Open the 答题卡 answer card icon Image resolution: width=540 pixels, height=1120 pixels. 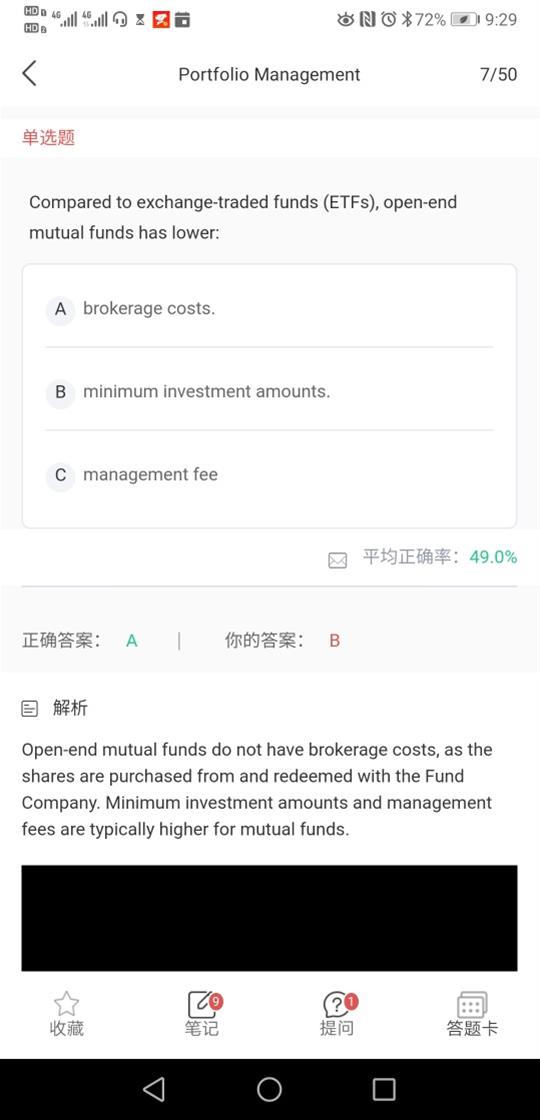click(x=471, y=1004)
